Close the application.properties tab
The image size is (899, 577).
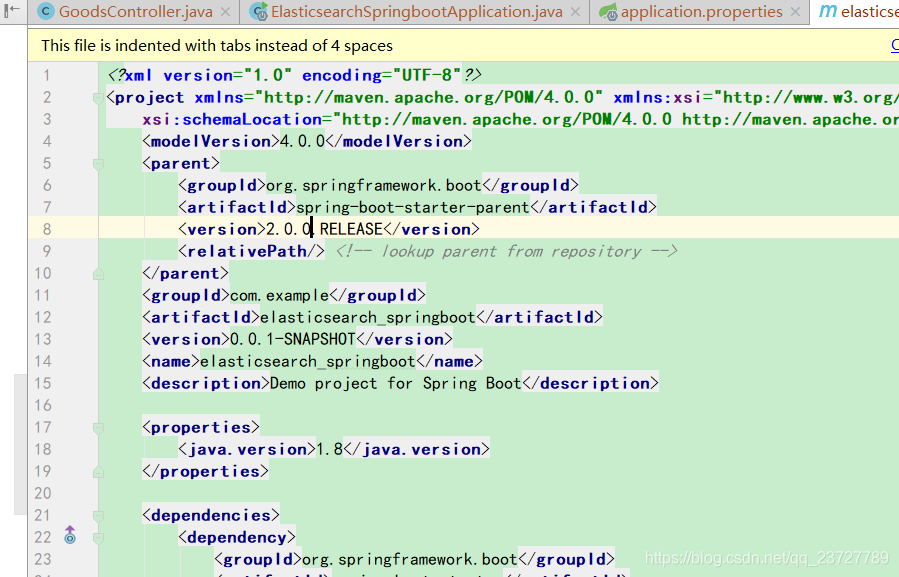795,12
